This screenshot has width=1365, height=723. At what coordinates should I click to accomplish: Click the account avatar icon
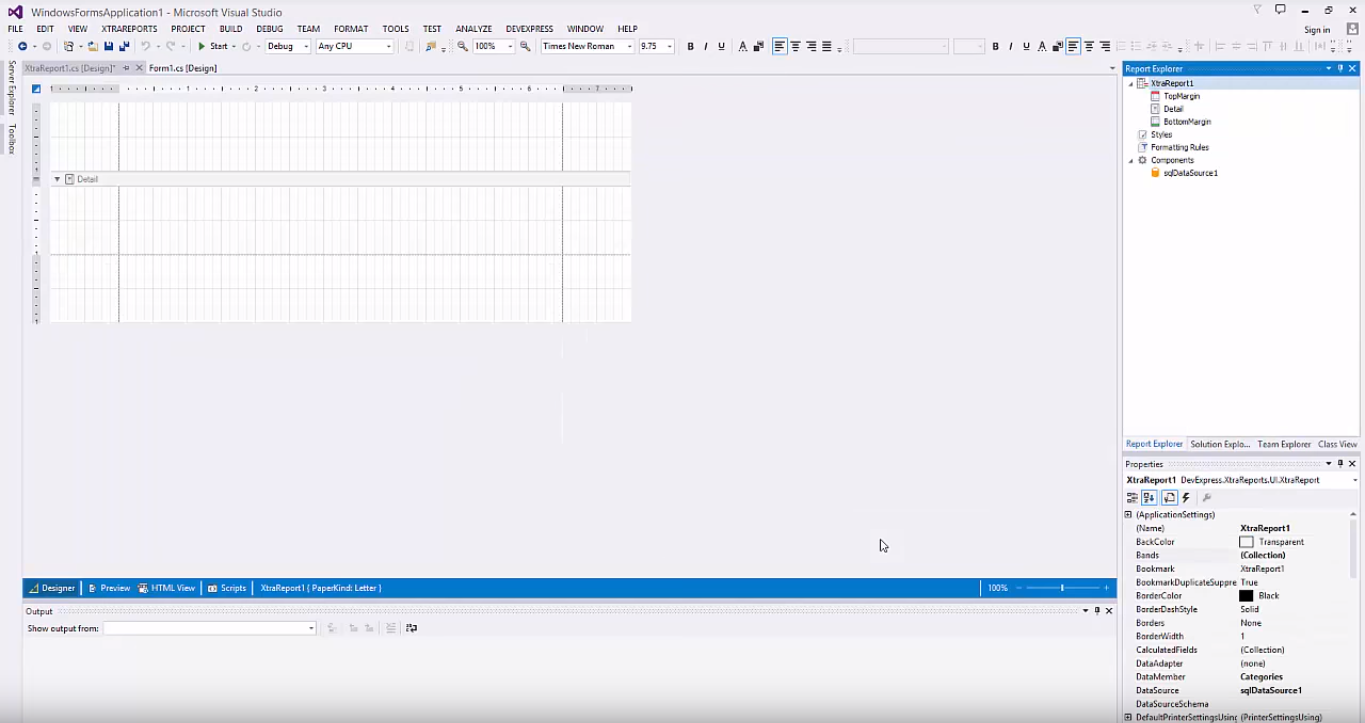click(x=1352, y=29)
